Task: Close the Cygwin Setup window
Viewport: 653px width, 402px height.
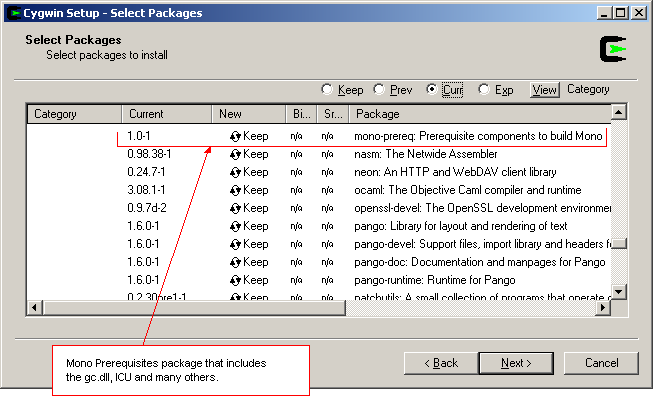Action: pyautogui.click(x=639, y=13)
